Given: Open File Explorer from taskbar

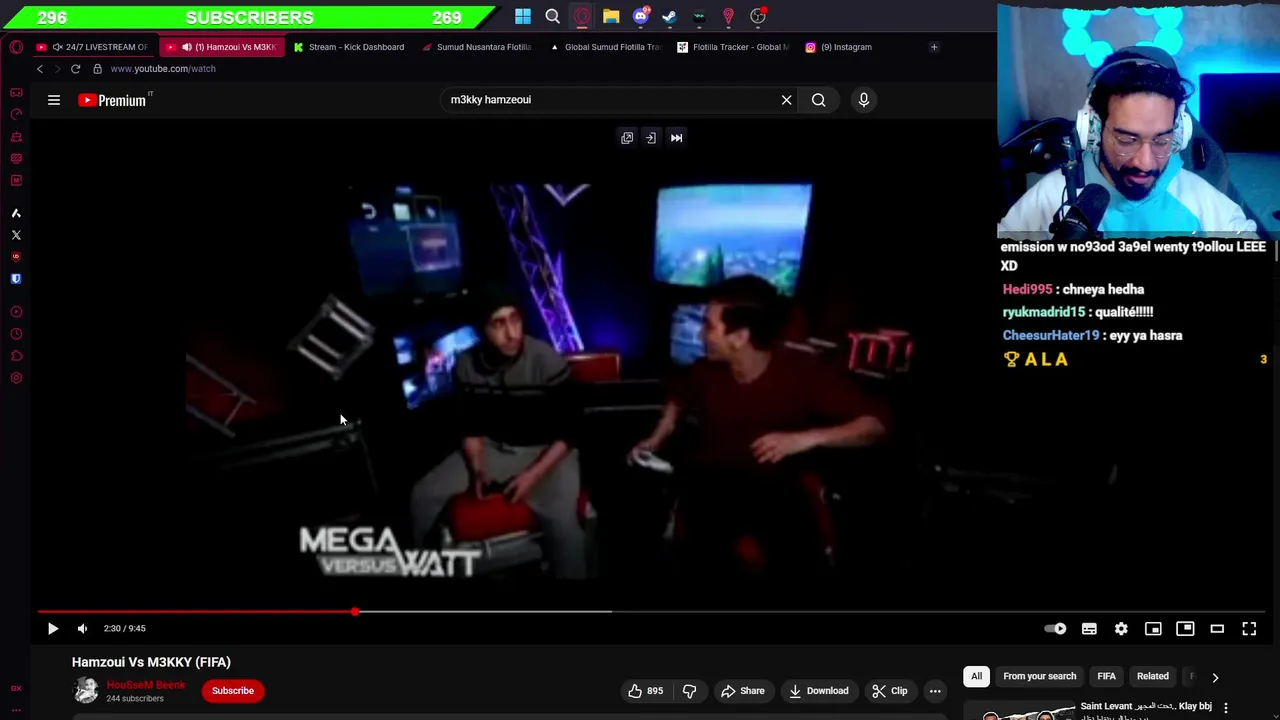Looking at the screenshot, I should 611,16.
